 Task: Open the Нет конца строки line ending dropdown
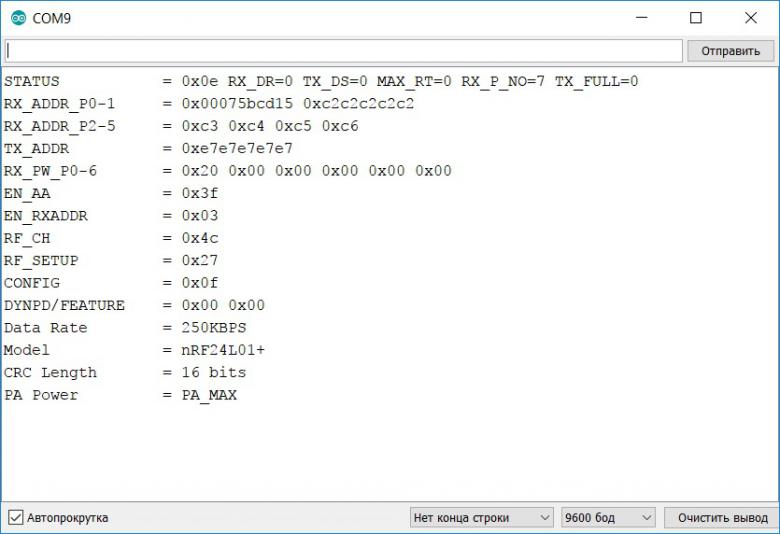482,518
